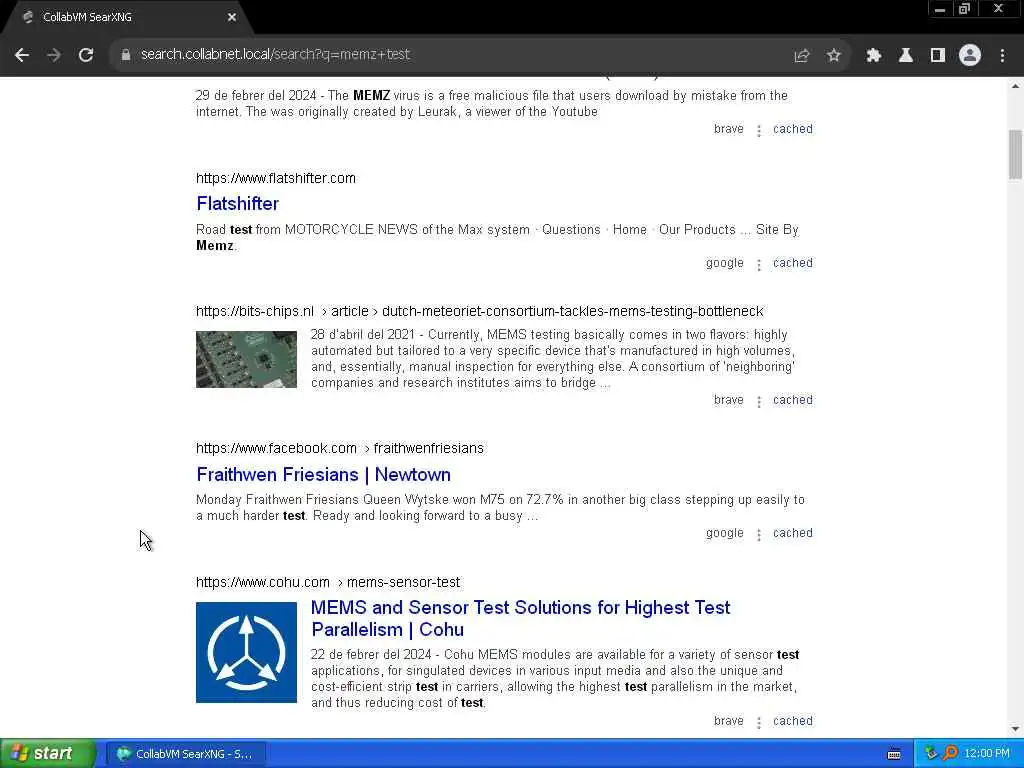This screenshot has height=768, width=1024.
Task: Click the browser forward arrow
Action: 54,55
